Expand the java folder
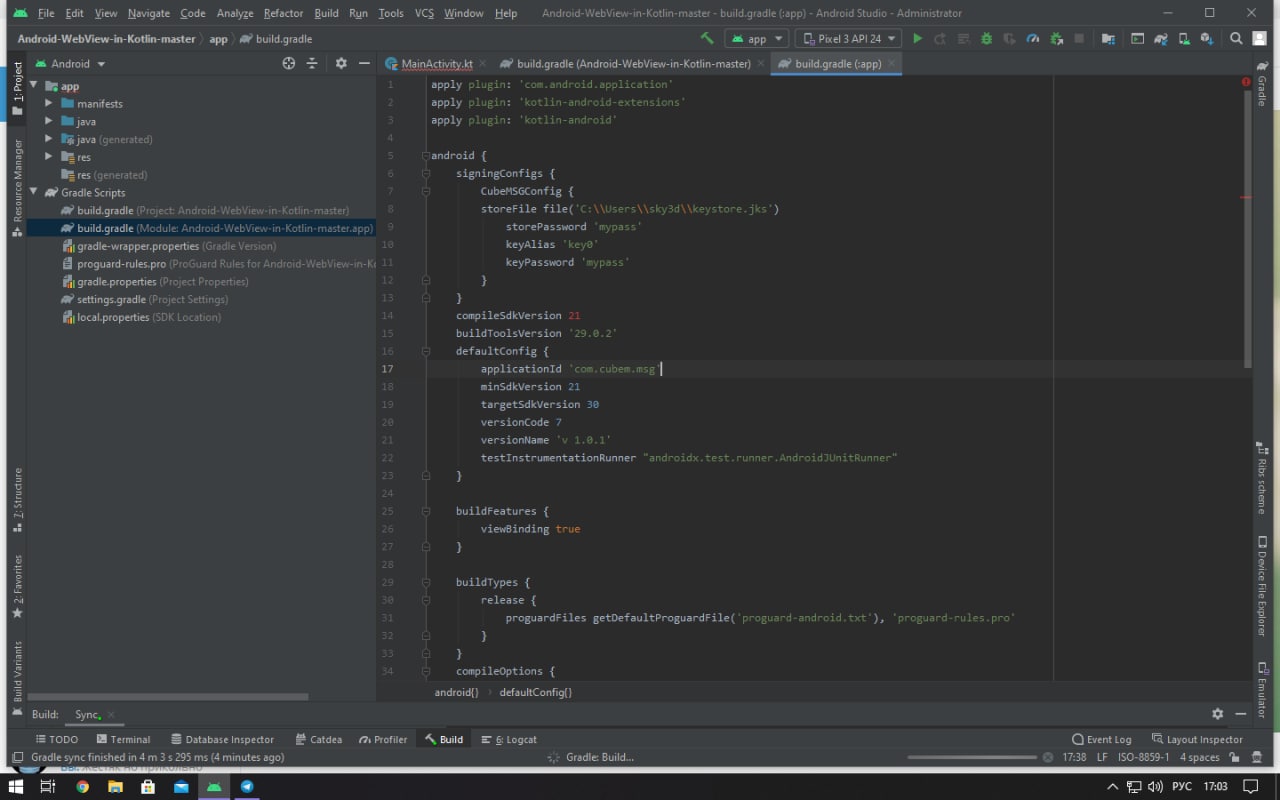 (x=48, y=121)
